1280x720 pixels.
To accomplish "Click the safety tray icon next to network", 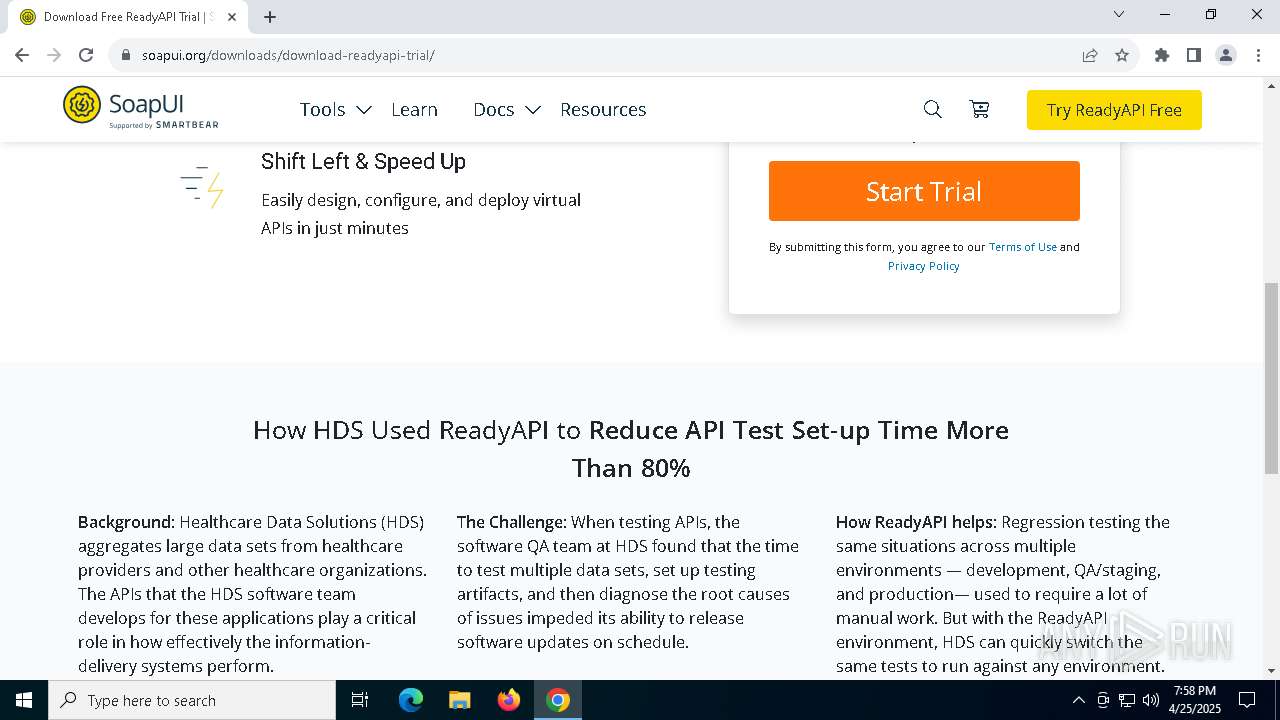I will point(1103,700).
